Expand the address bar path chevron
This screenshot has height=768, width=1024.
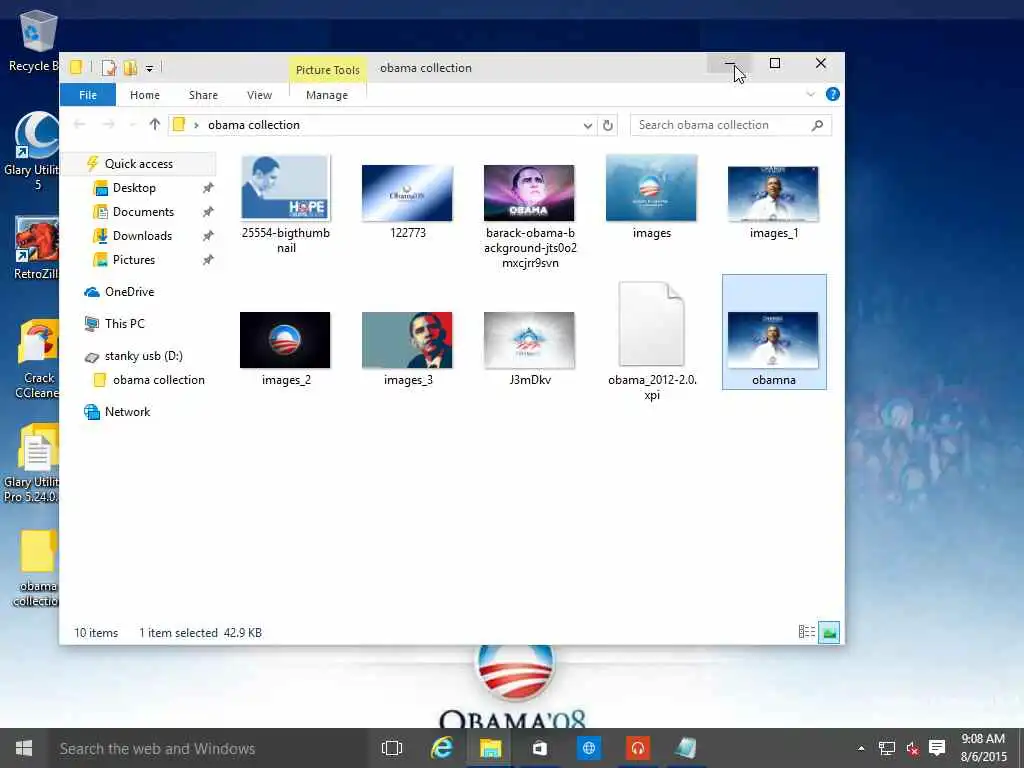coord(196,125)
